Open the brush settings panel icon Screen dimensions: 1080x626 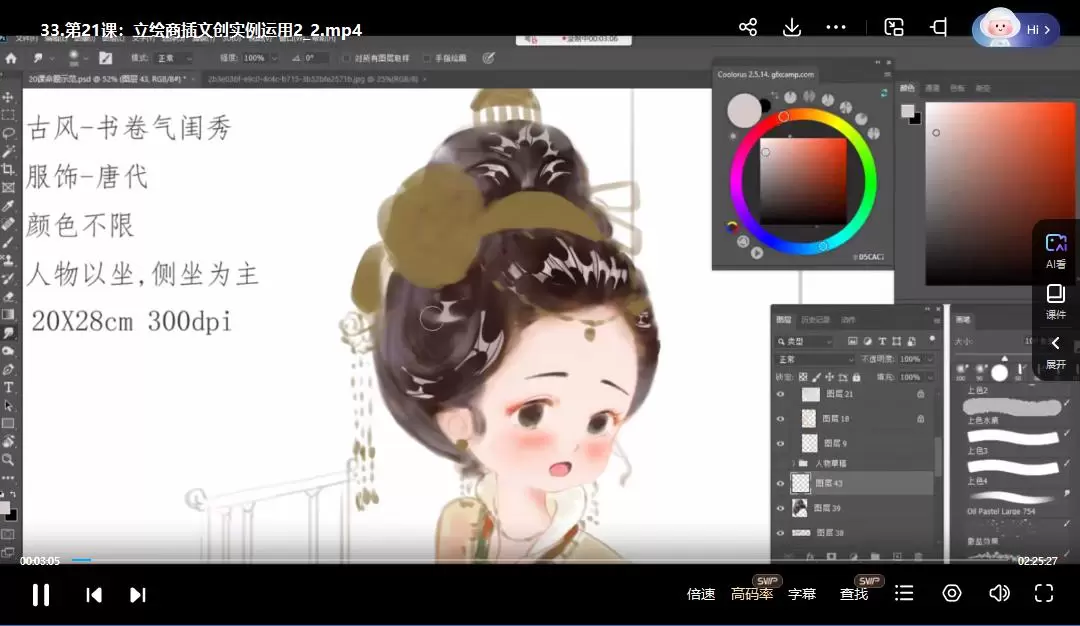click(x=105, y=58)
